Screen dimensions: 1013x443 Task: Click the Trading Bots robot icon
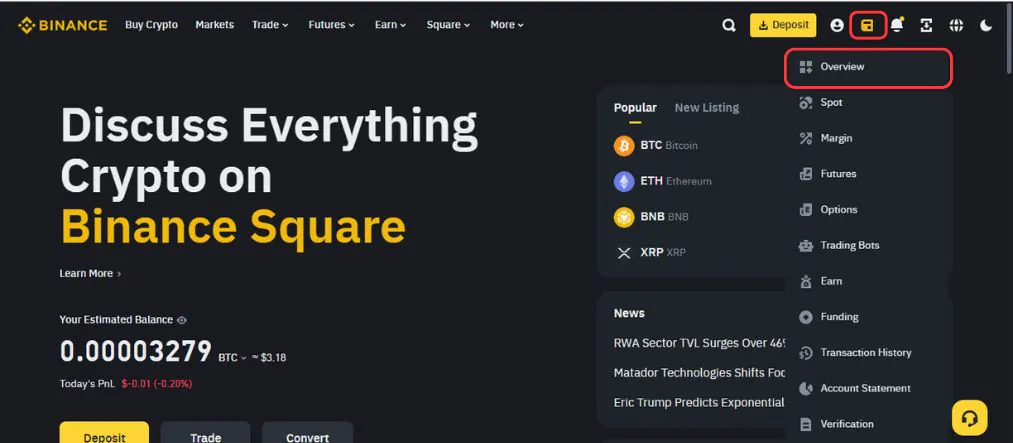click(806, 245)
